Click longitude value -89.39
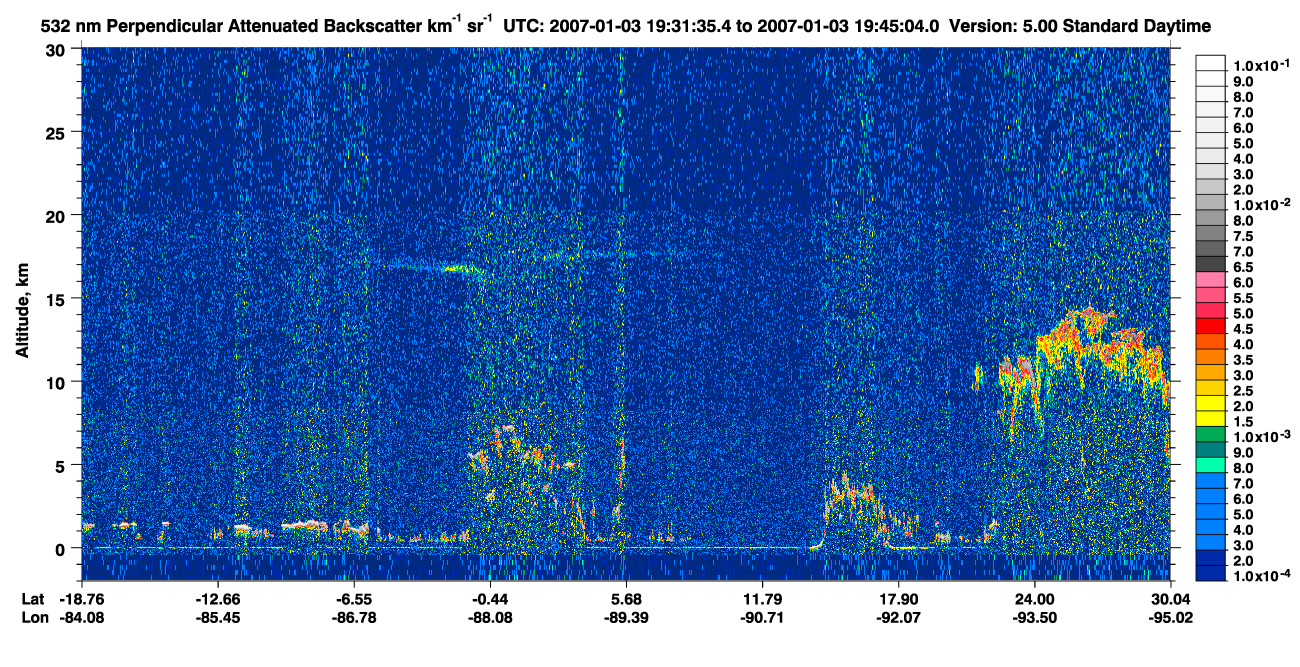The width and height of the screenshot is (1300, 667). pyautogui.click(x=626, y=617)
